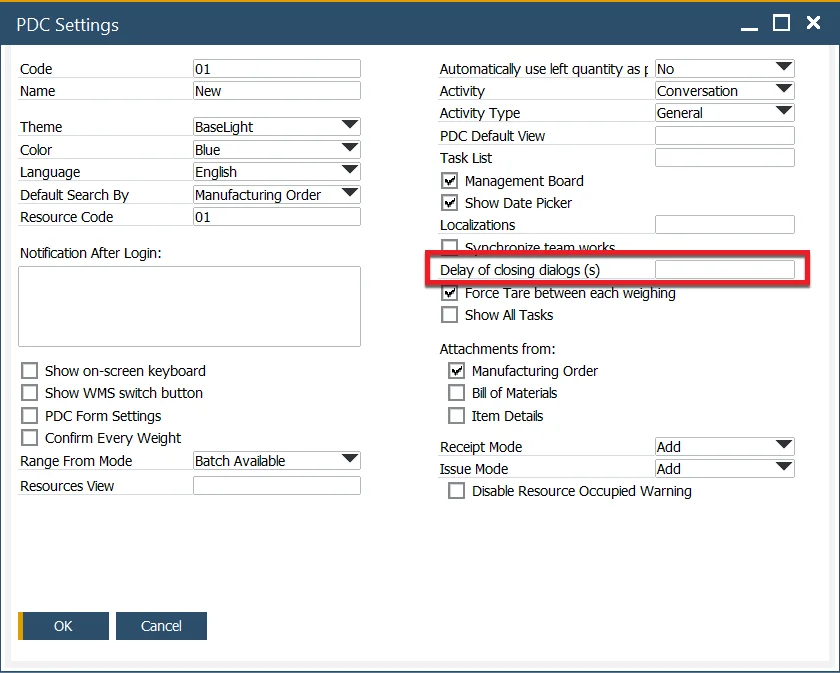Toggle Force Tare between each weighing

[449, 293]
